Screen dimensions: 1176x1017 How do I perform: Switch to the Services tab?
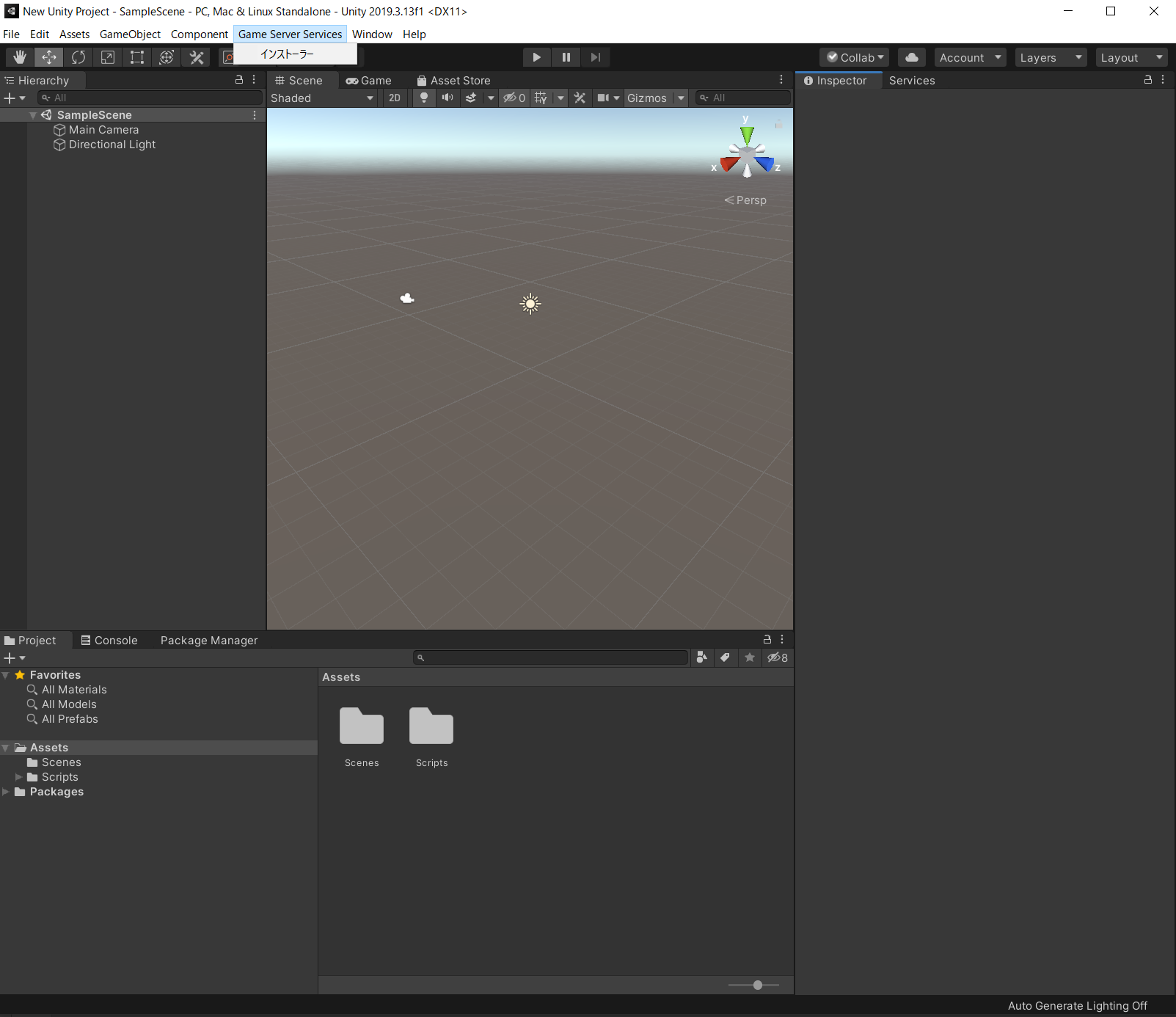pyautogui.click(x=912, y=81)
